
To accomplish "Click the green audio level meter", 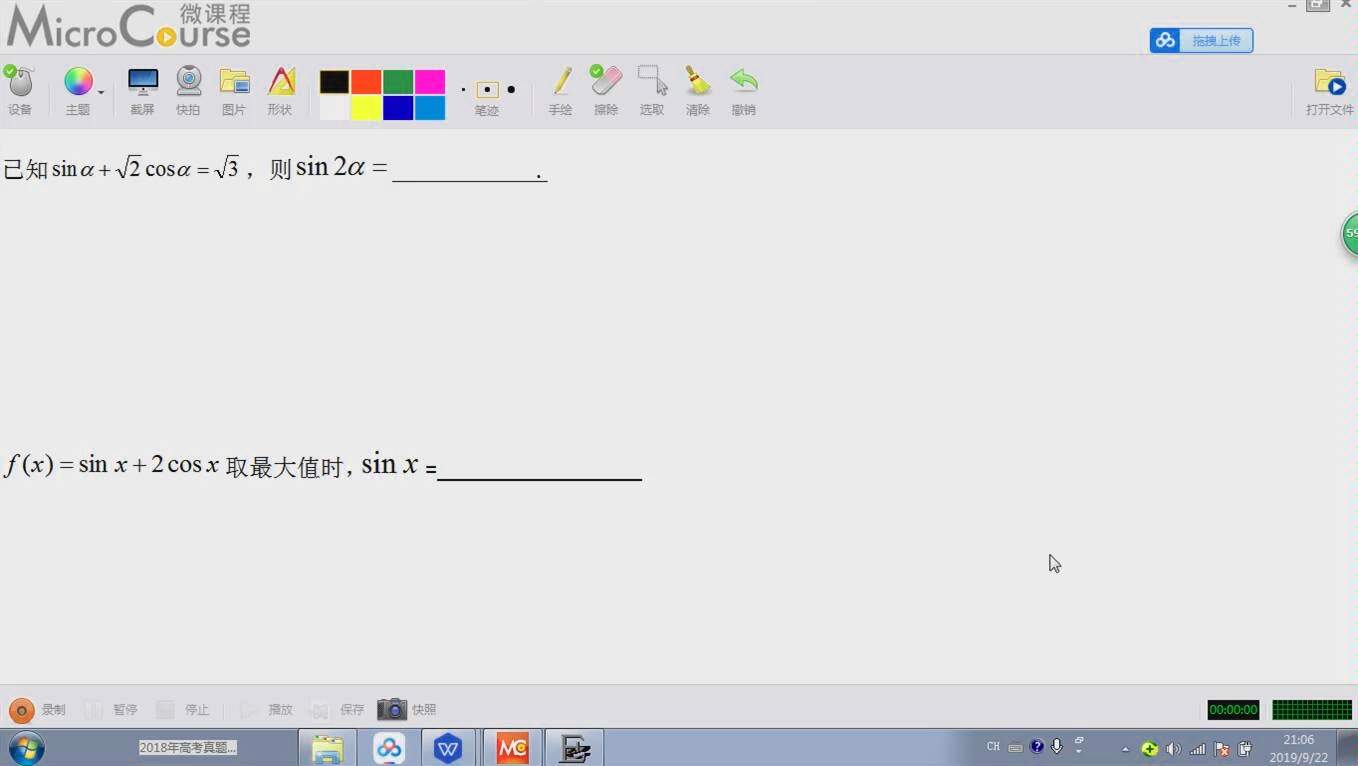I will 1312,710.
